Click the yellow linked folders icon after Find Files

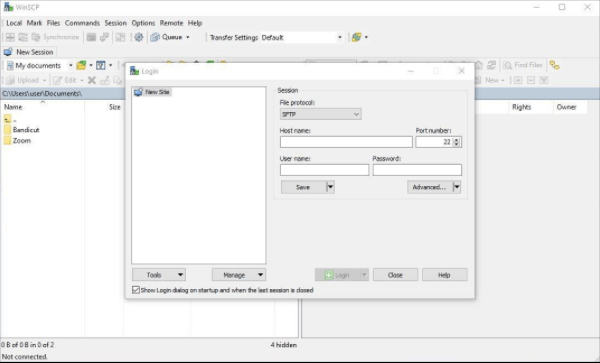[554, 65]
